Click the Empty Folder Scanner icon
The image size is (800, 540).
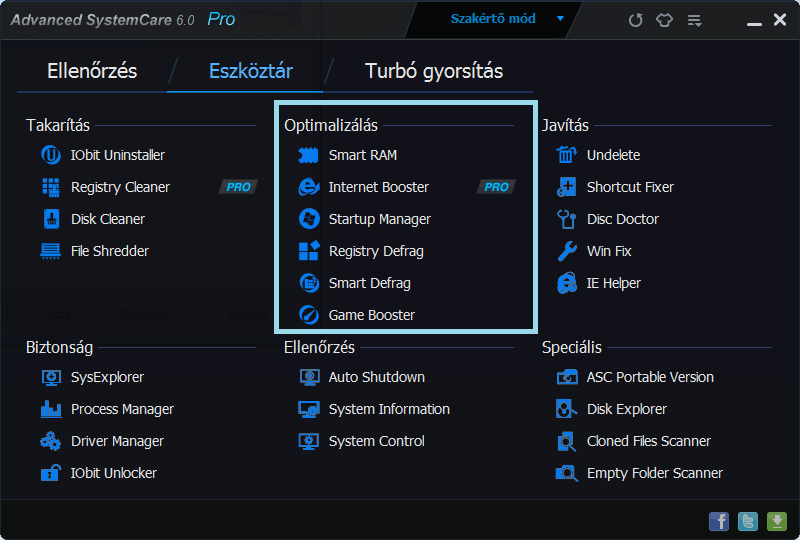(566, 473)
